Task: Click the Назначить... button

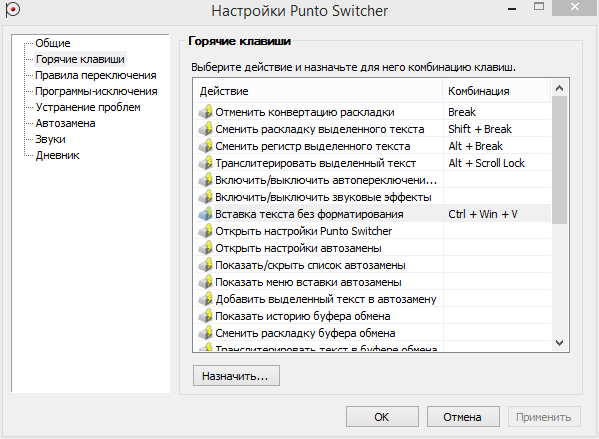Action: (236, 376)
